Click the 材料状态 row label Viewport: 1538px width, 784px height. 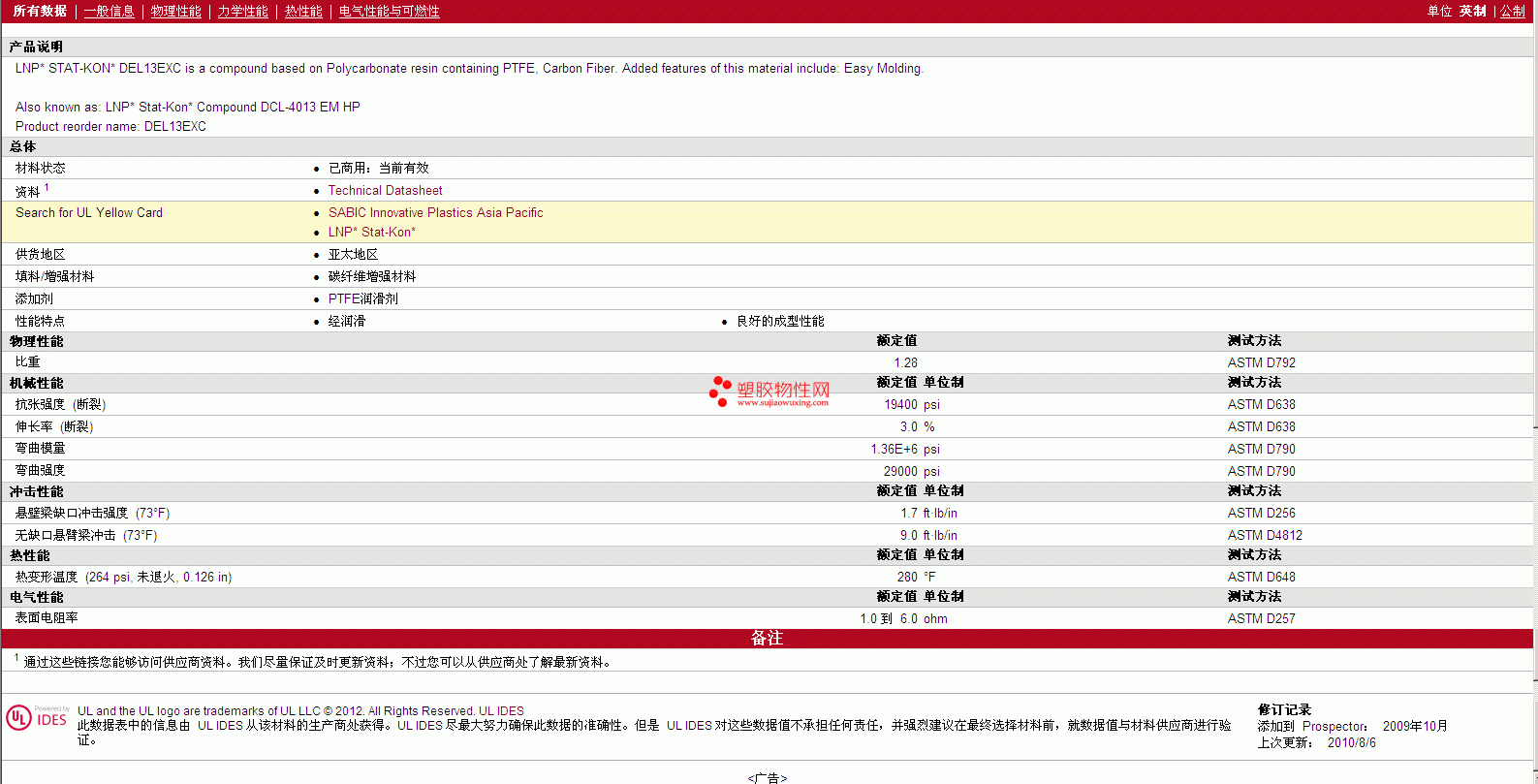(x=41, y=169)
